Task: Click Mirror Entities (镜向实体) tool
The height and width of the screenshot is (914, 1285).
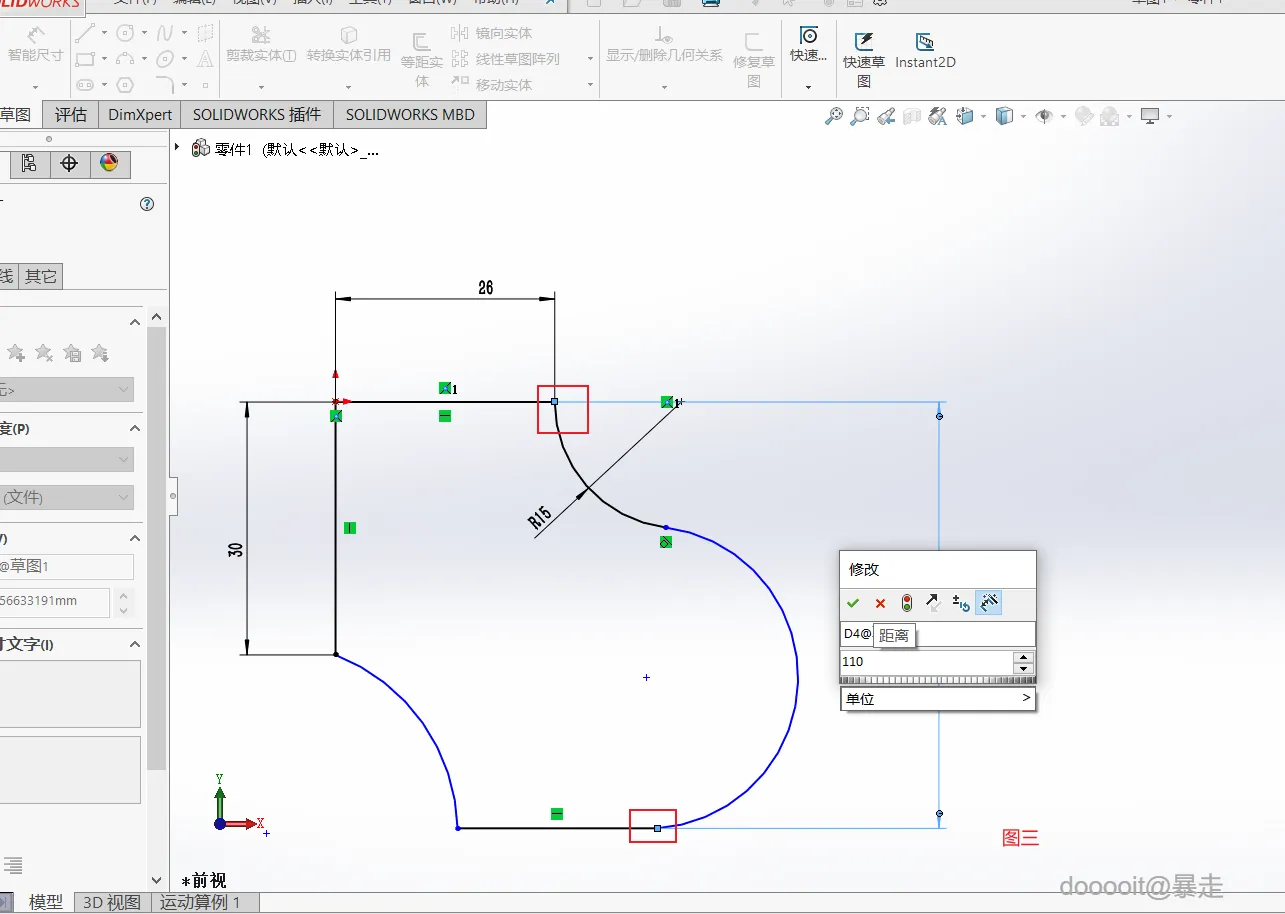Action: click(492, 33)
